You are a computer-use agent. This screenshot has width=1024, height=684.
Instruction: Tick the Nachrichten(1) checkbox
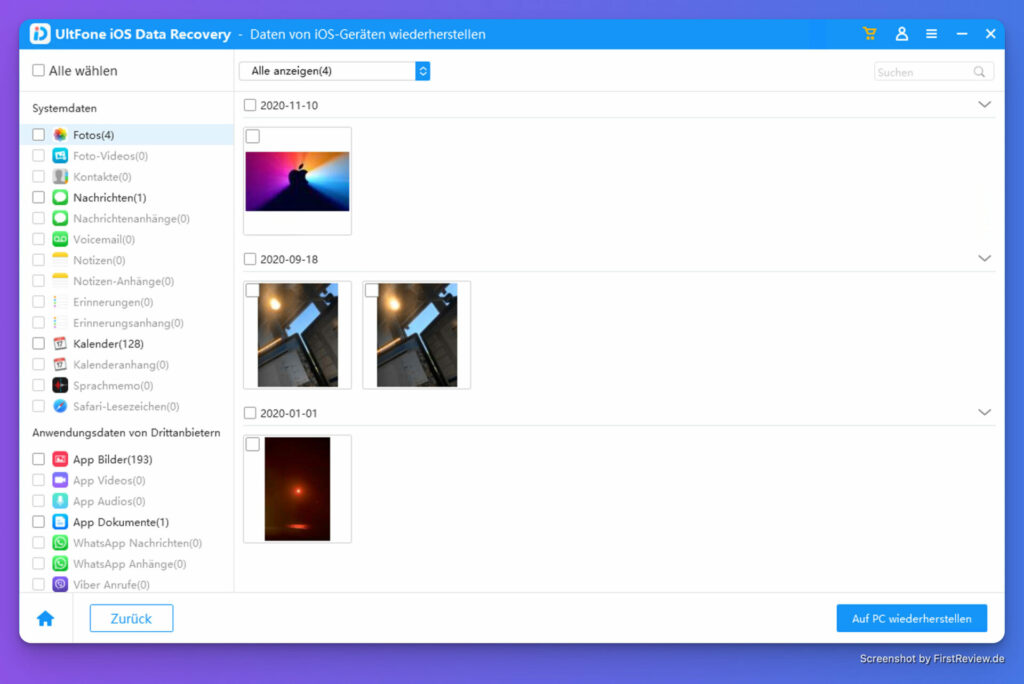(x=39, y=197)
